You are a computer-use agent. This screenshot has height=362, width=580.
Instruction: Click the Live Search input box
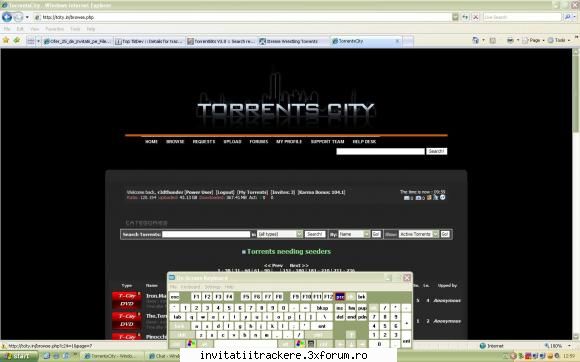pyautogui.click(x=522, y=17)
